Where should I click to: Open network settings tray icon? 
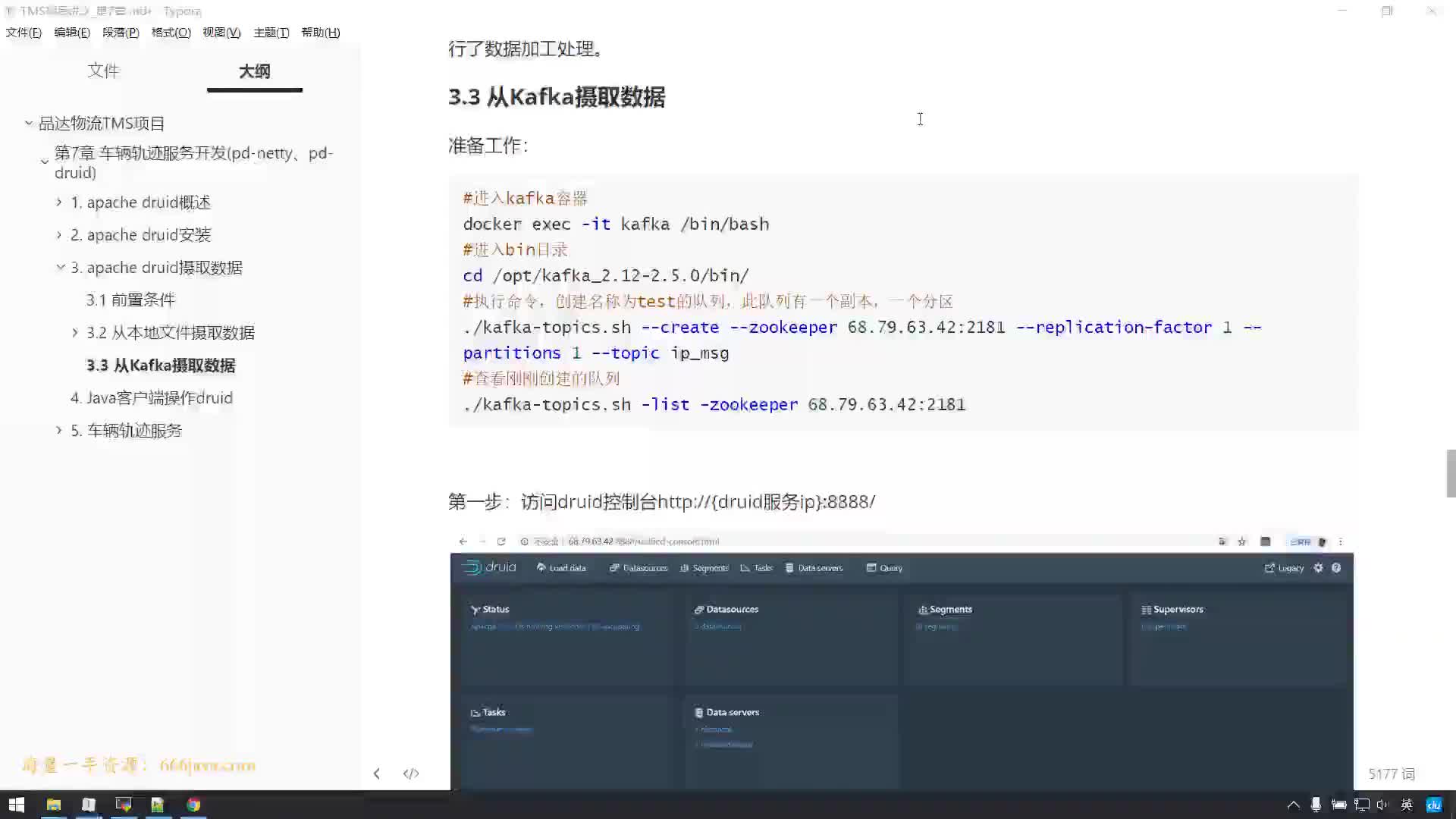(1362, 805)
